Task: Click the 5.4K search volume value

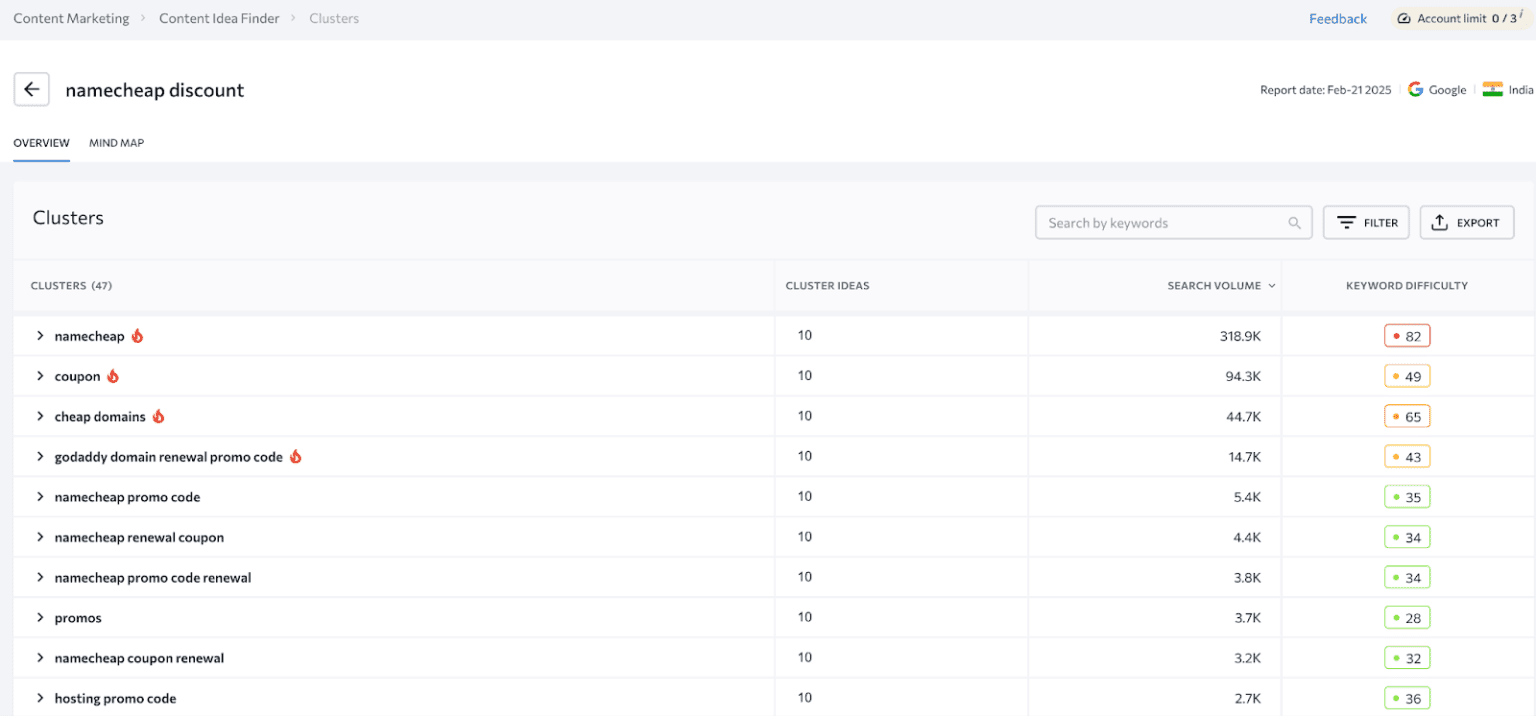Action: pyautogui.click(x=1248, y=497)
